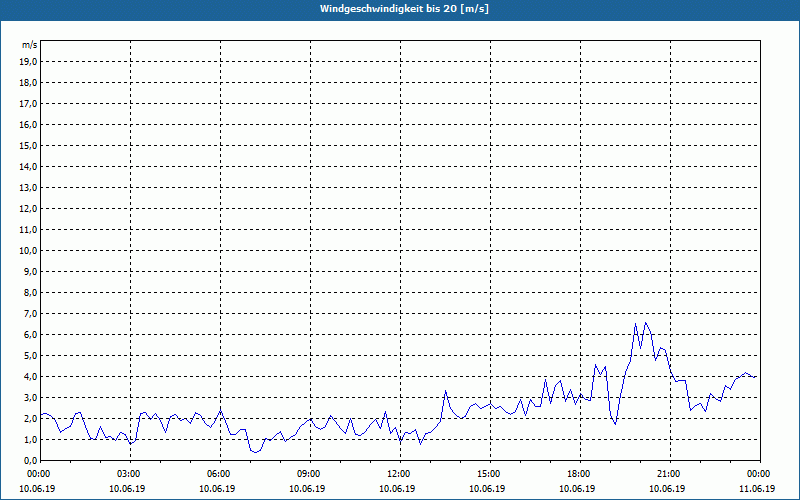Select the '13,0' y-axis label
This screenshot has height=500, width=800.
tap(28, 188)
